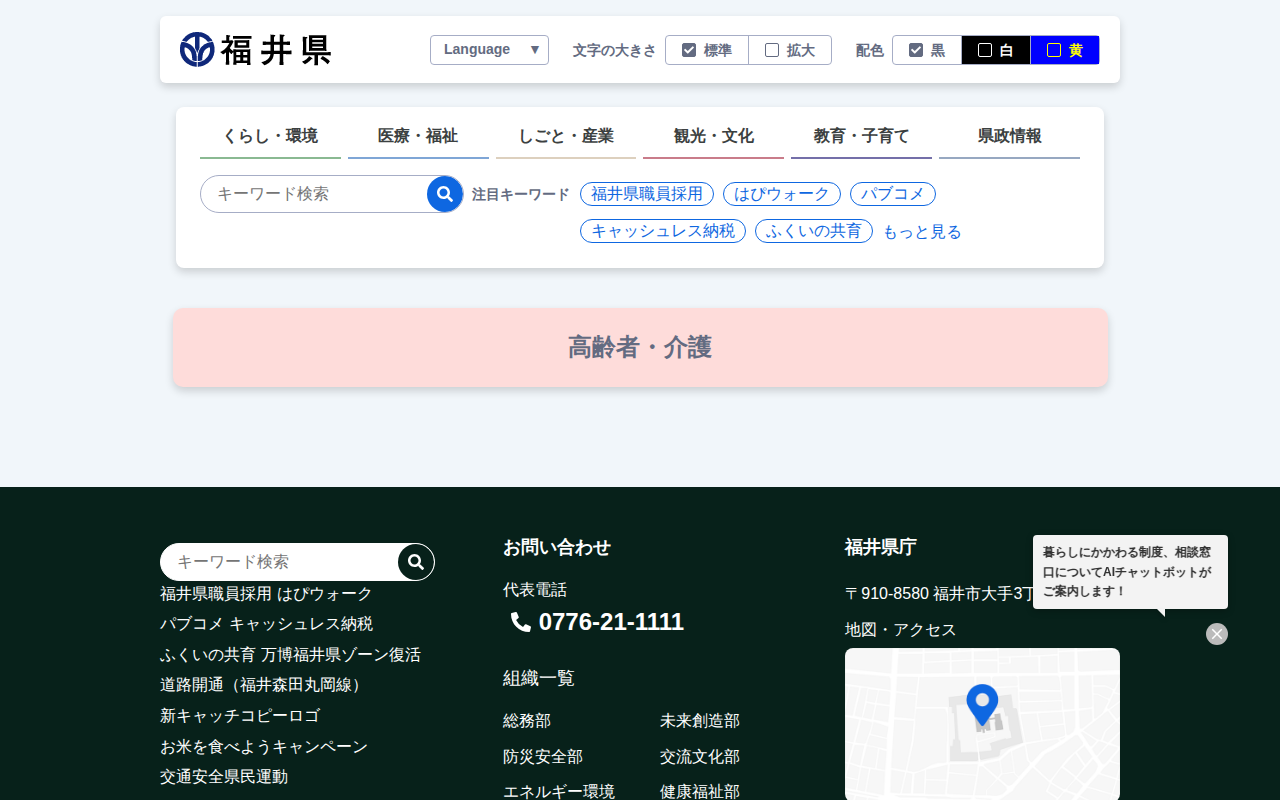The height and width of the screenshot is (800, 1280).
Task: Select the 標準 text size checkbox
Action: pos(689,50)
